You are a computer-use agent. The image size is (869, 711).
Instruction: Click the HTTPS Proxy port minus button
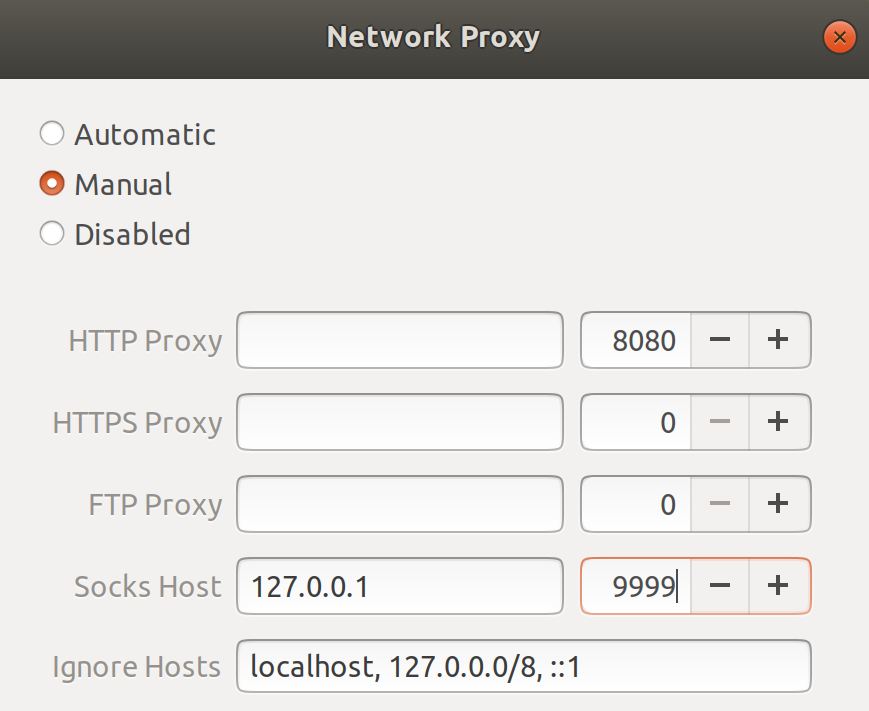tap(719, 422)
